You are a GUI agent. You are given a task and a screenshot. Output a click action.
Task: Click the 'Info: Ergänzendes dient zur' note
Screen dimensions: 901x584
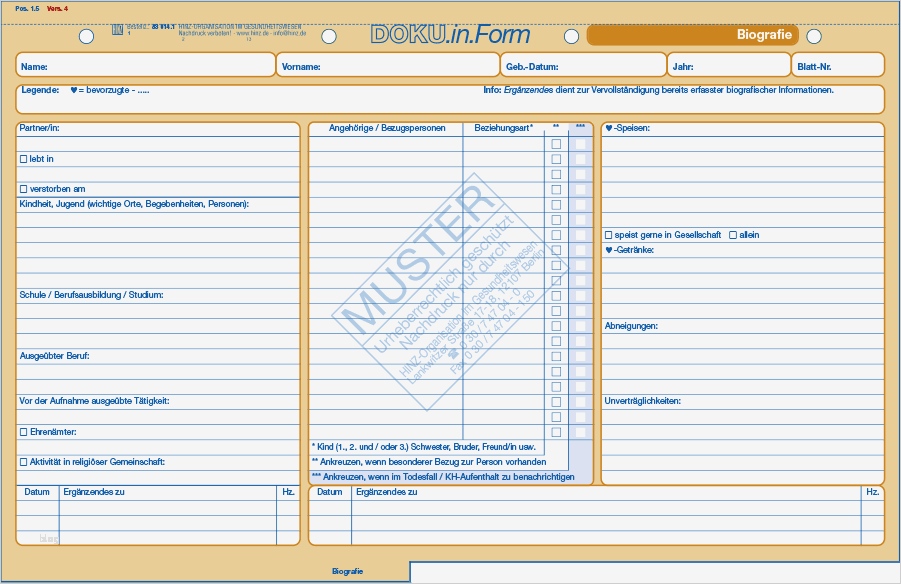[659, 90]
